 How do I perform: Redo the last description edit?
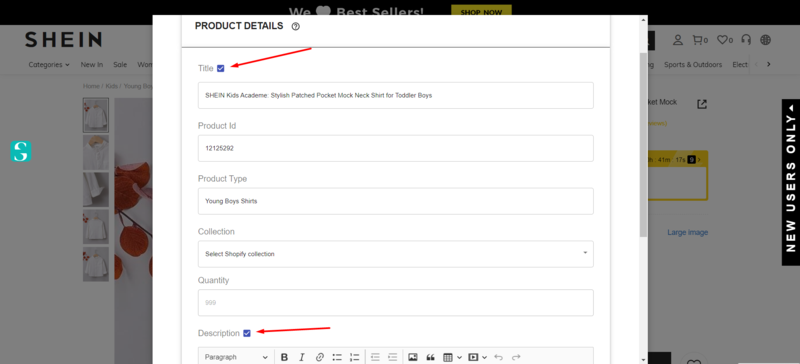516,357
